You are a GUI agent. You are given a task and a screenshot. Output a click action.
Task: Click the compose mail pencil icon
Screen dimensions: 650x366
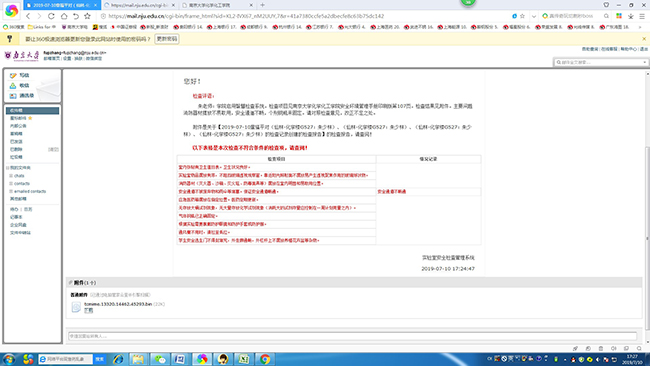(x=13, y=75)
